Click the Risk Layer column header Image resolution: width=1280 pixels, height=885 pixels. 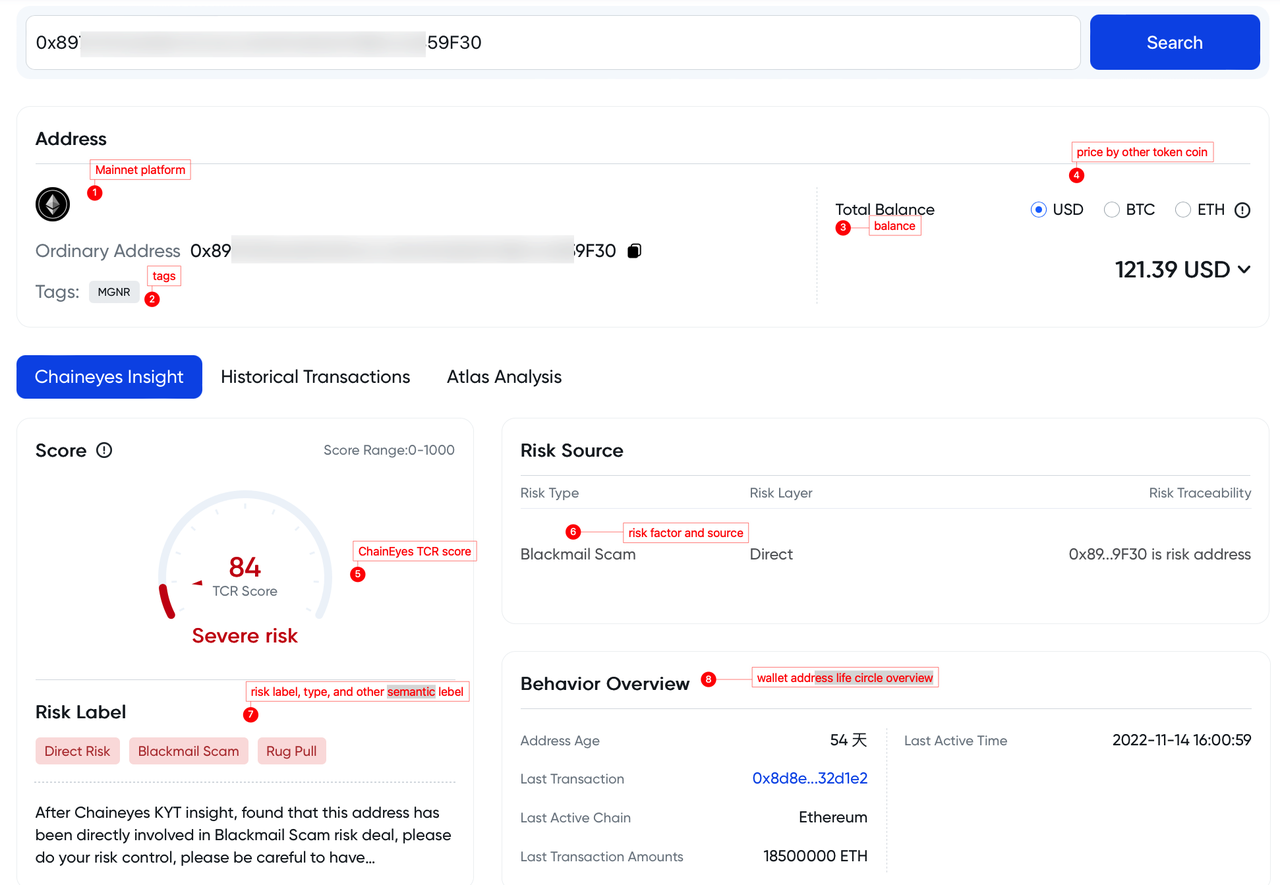(x=781, y=493)
